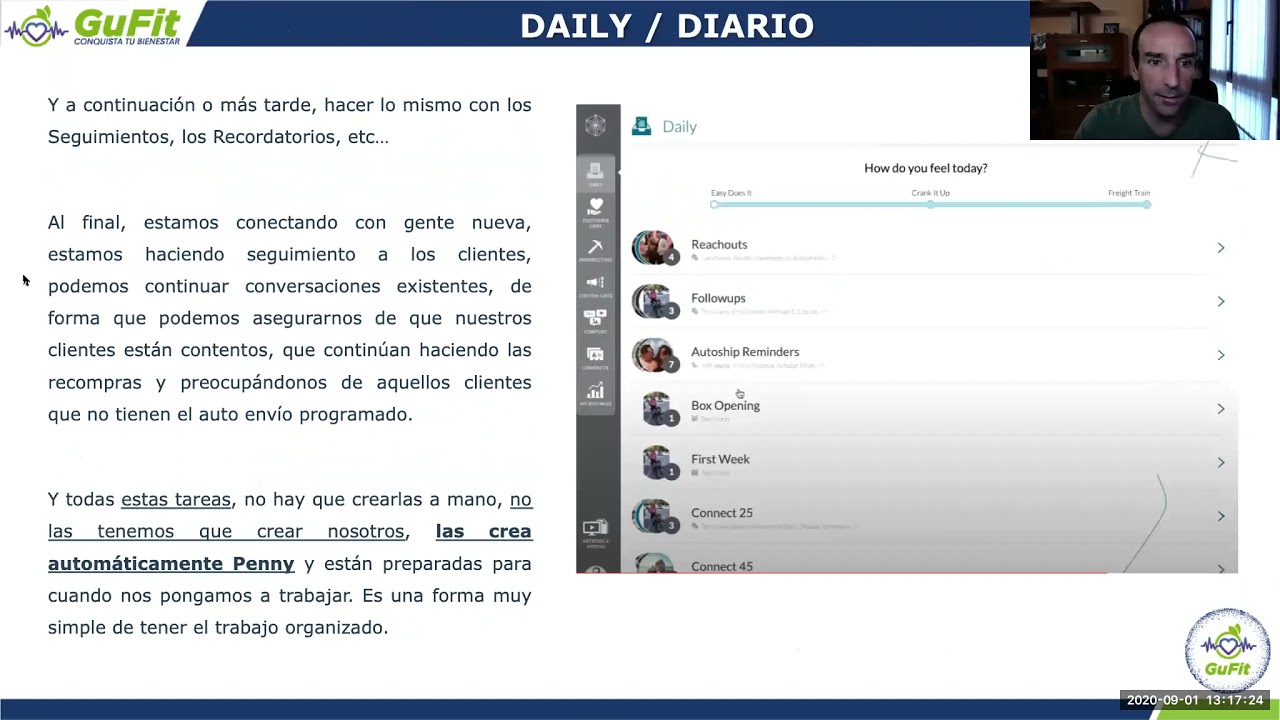
Task: Open My Business chart icon
Action: (x=595, y=394)
